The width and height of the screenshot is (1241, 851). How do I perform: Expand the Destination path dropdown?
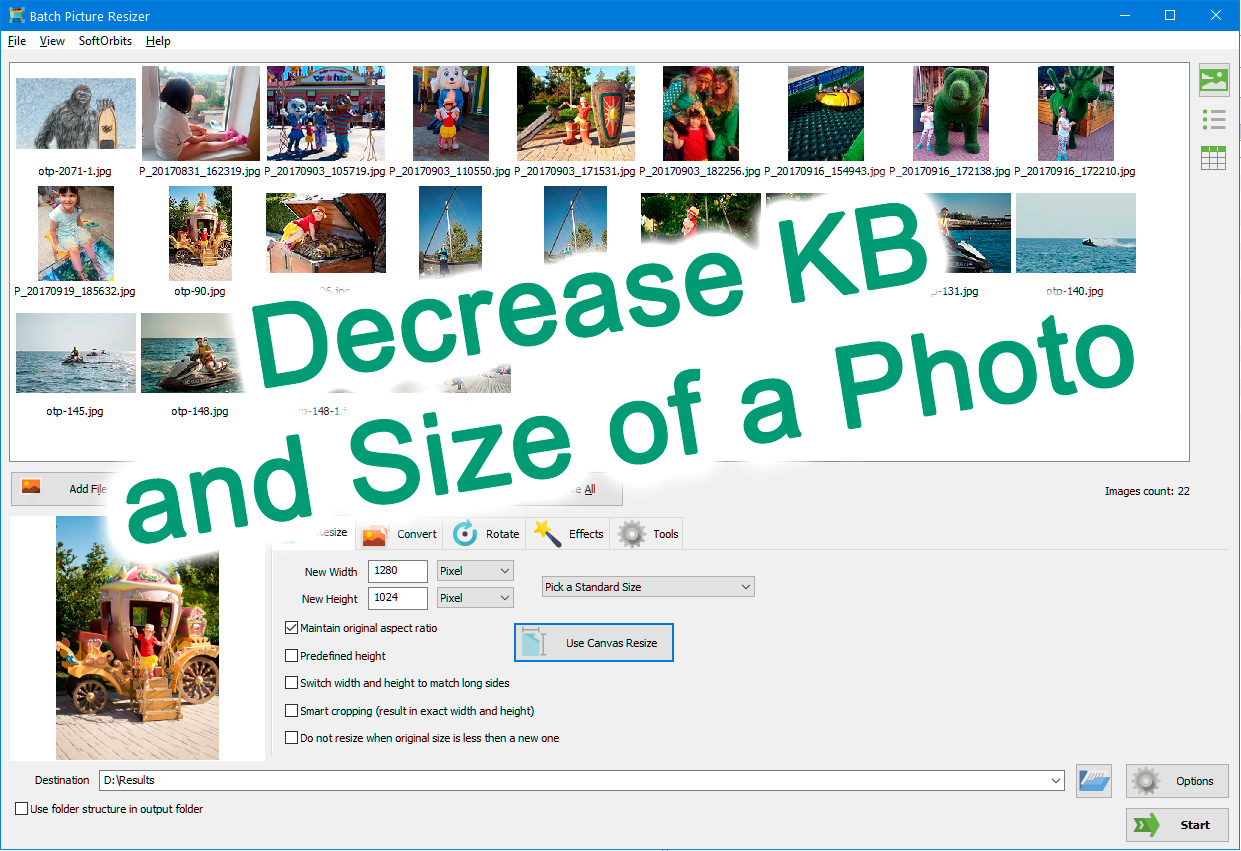[x=1055, y=781]
